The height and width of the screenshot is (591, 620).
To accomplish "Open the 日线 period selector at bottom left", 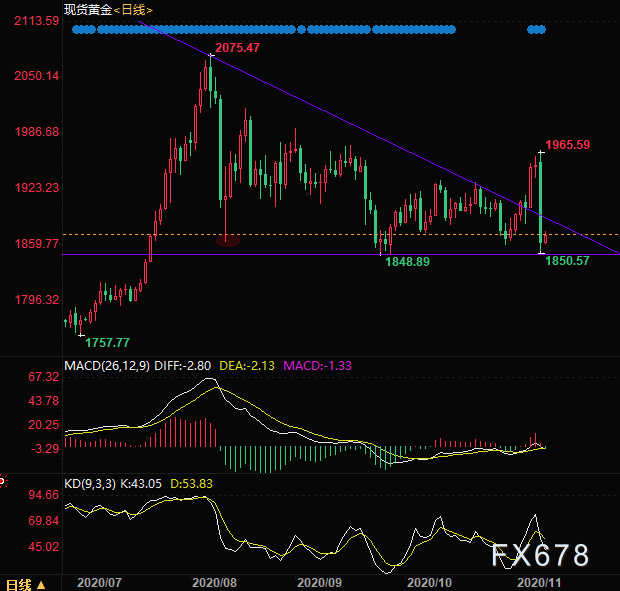I will [x=26, y=585].
